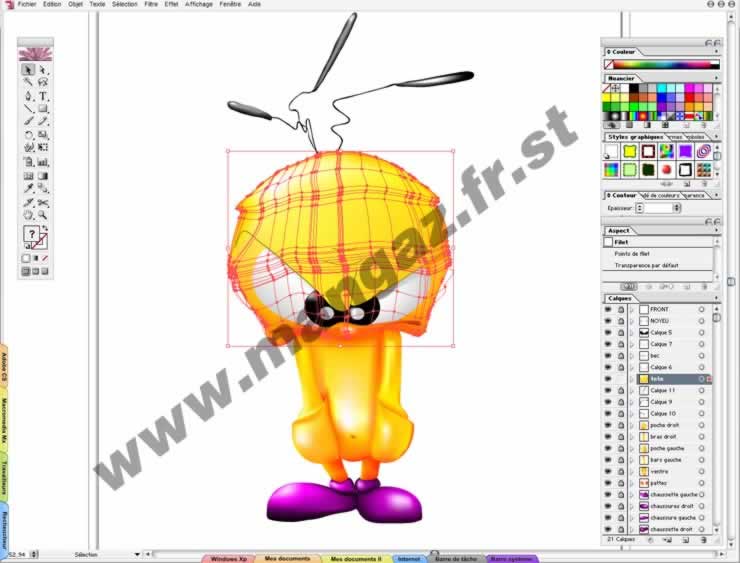Open Styles graphiques panel options menu

[716, 137]
